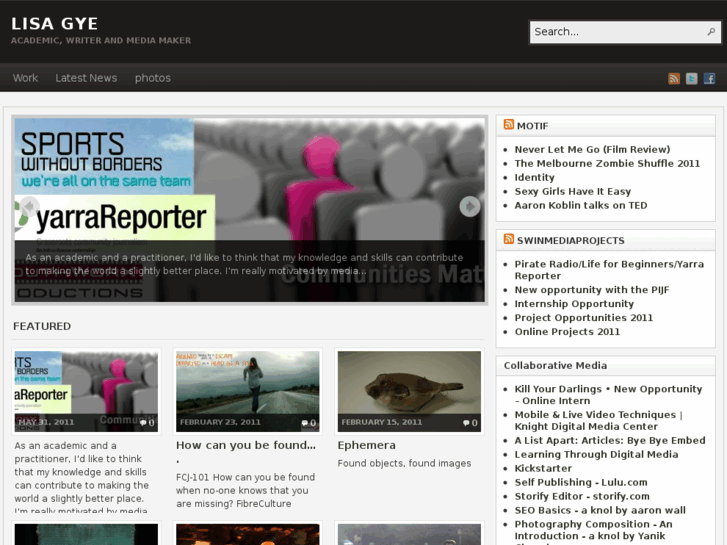Image resolution: width=727 pixels, height=545 pixels.
Task: Open 'Never Let Me Go (Film Review)' link
Action: click(592, 149)
